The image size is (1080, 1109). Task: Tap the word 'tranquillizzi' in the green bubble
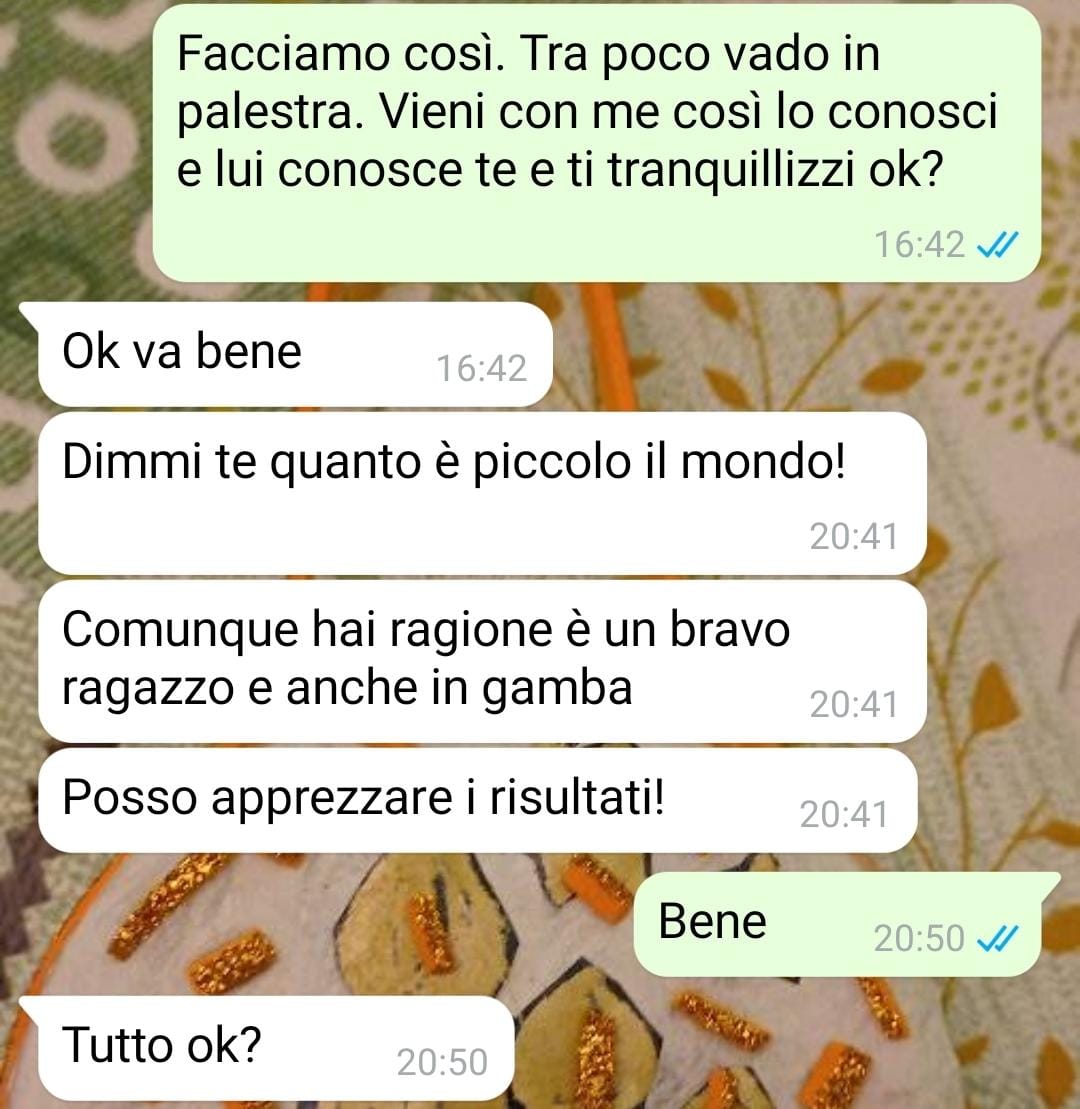click(x=731, y=170)
